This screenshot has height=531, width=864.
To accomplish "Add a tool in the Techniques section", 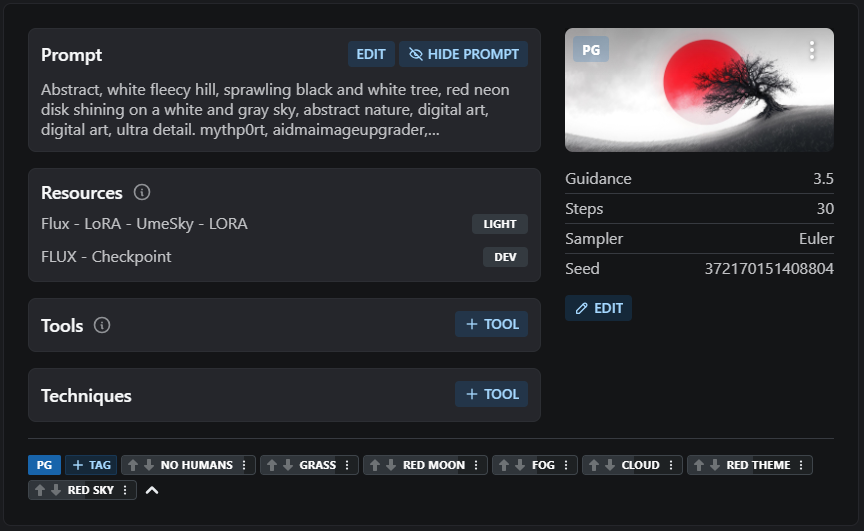I will click(x=491, y=394).
